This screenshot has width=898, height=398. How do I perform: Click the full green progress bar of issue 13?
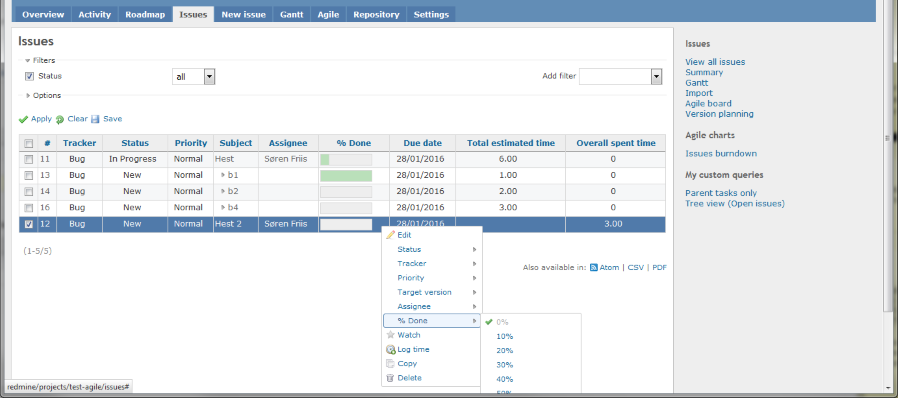click(346, 175)
